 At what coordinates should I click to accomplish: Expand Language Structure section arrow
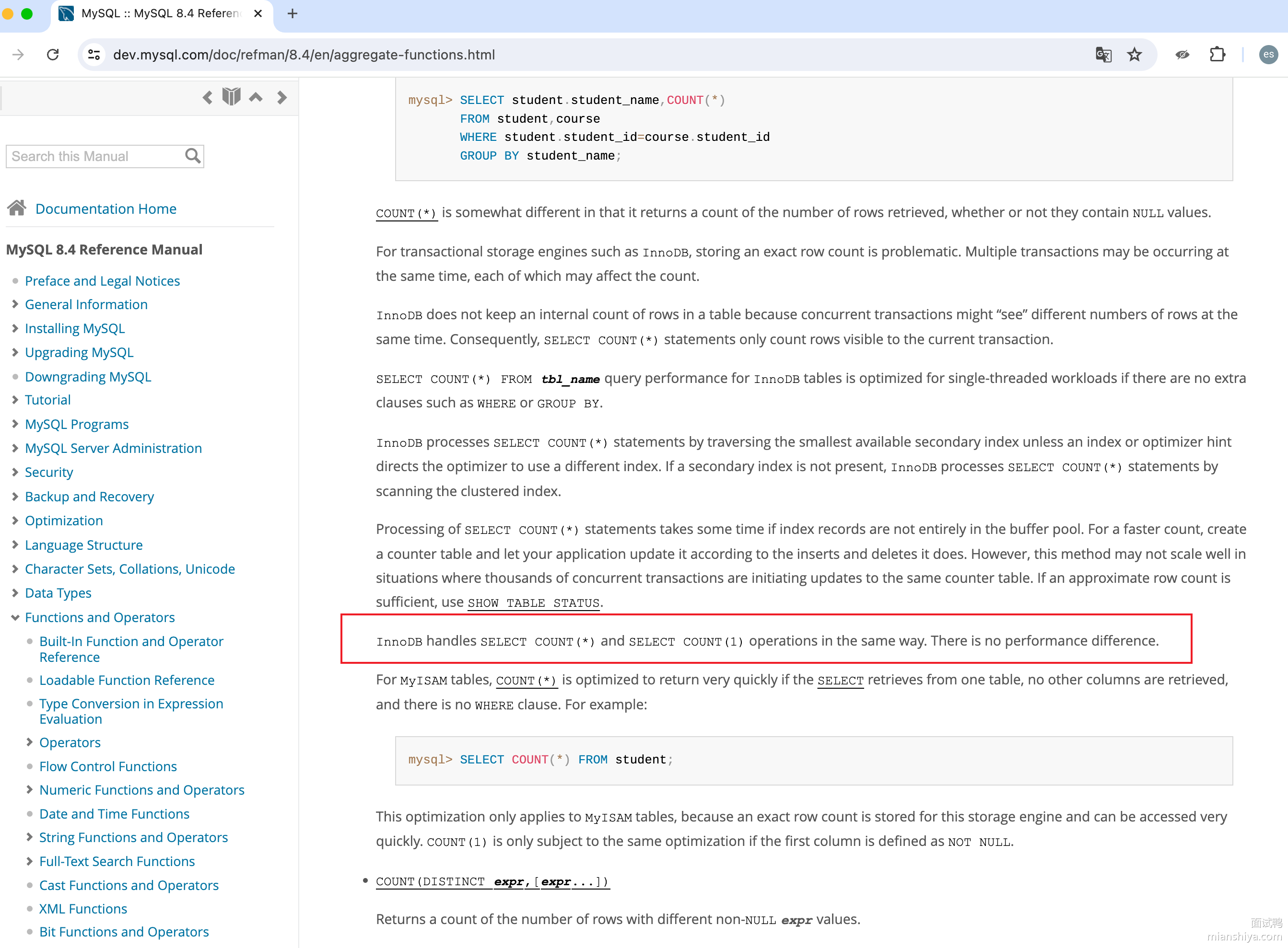[x=15, y=544]
